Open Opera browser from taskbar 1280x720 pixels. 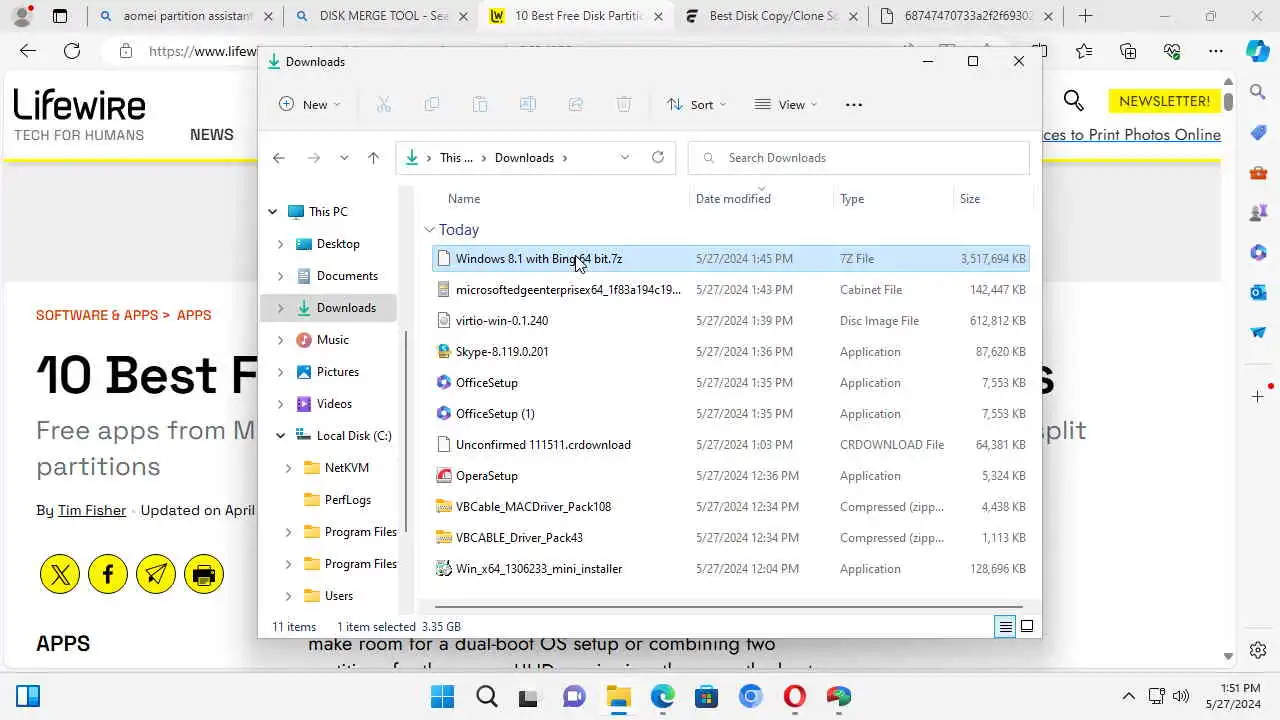pyautogui.click(x=795, y=696)
